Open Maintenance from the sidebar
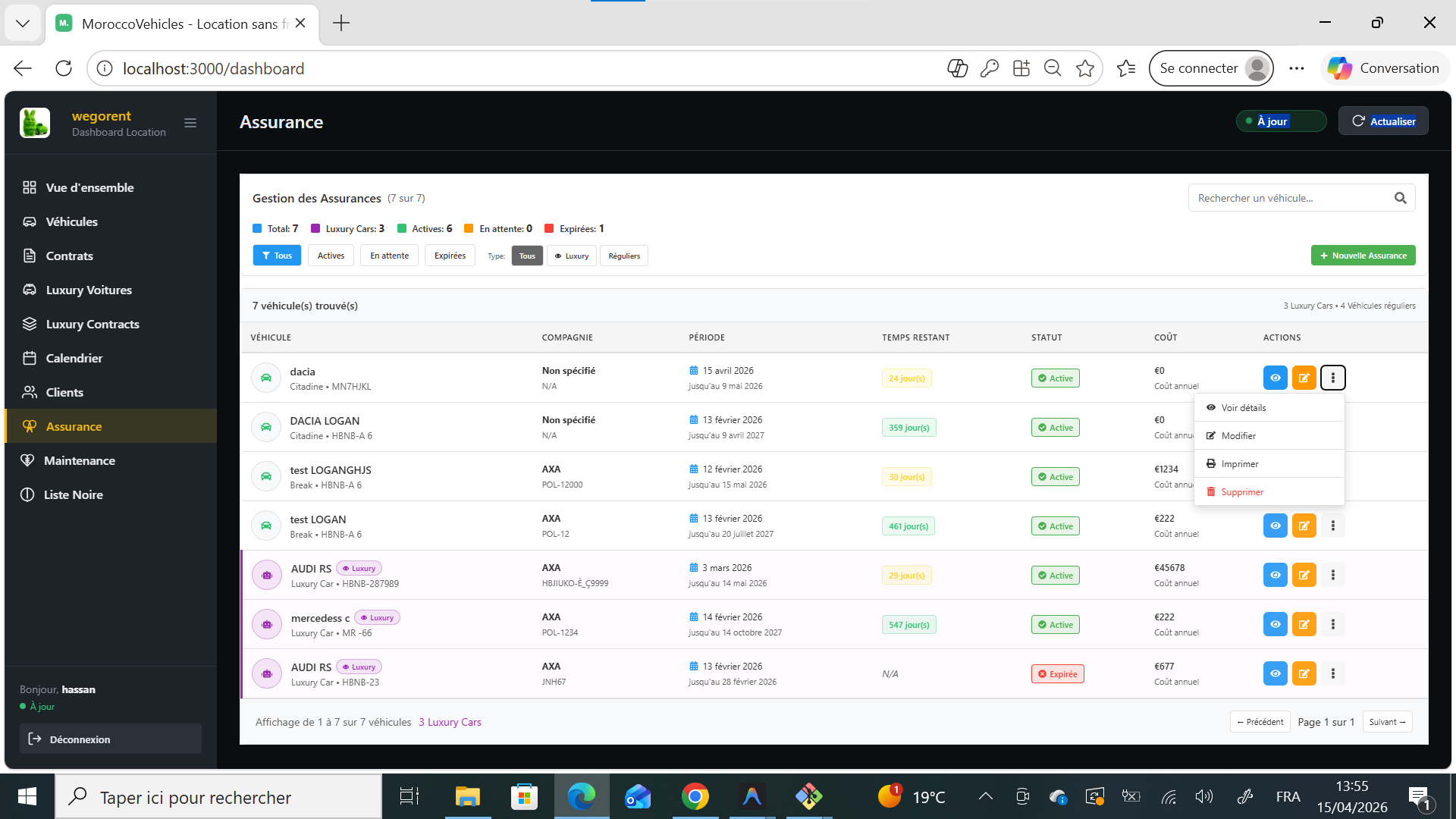 point(80,460)
